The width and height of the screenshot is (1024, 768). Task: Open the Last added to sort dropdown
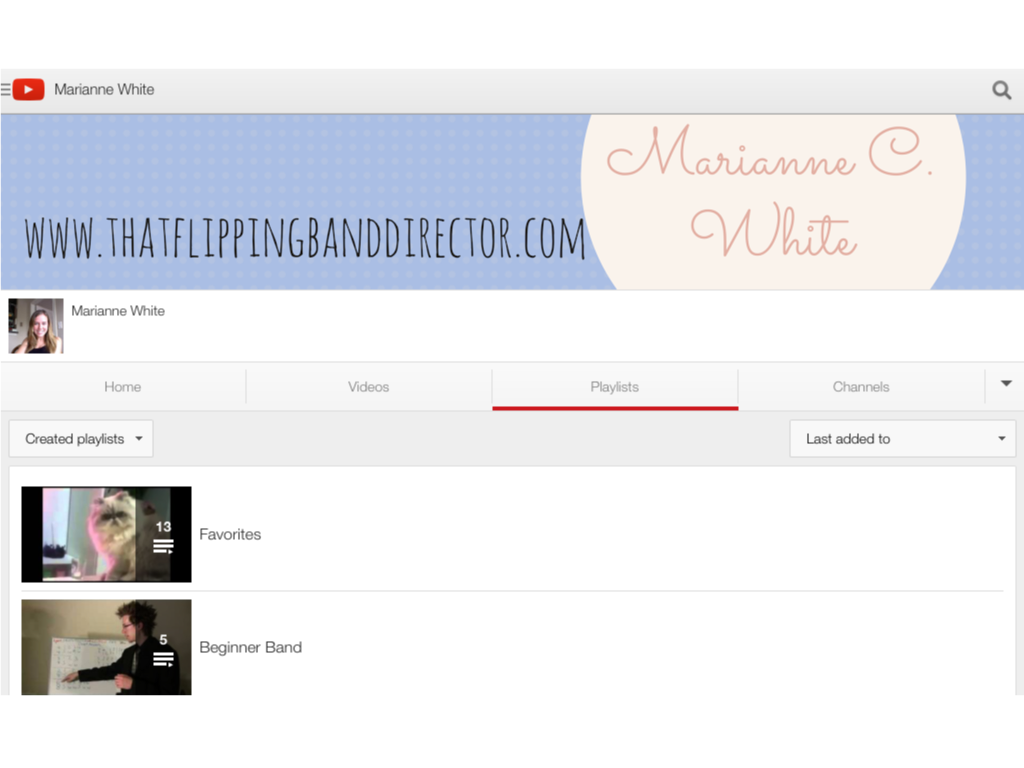click(x=903, y=439)
